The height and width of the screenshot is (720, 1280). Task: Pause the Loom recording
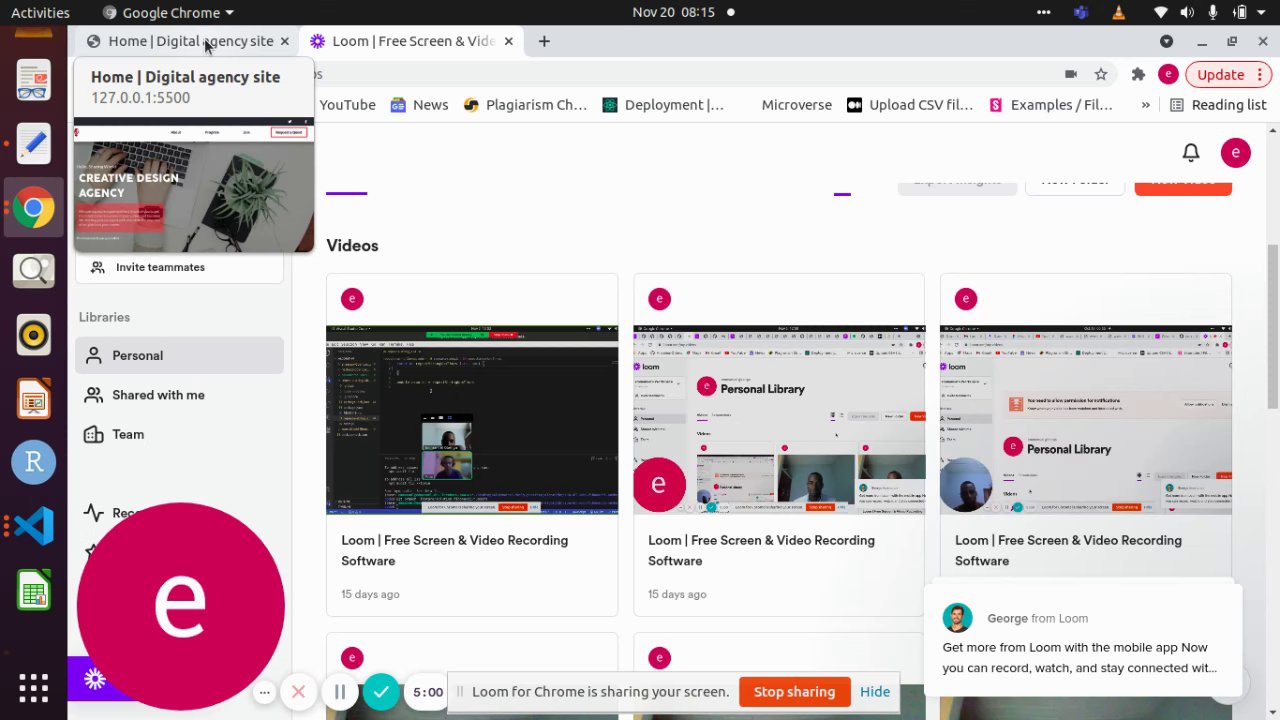click(x=340, y=692)
